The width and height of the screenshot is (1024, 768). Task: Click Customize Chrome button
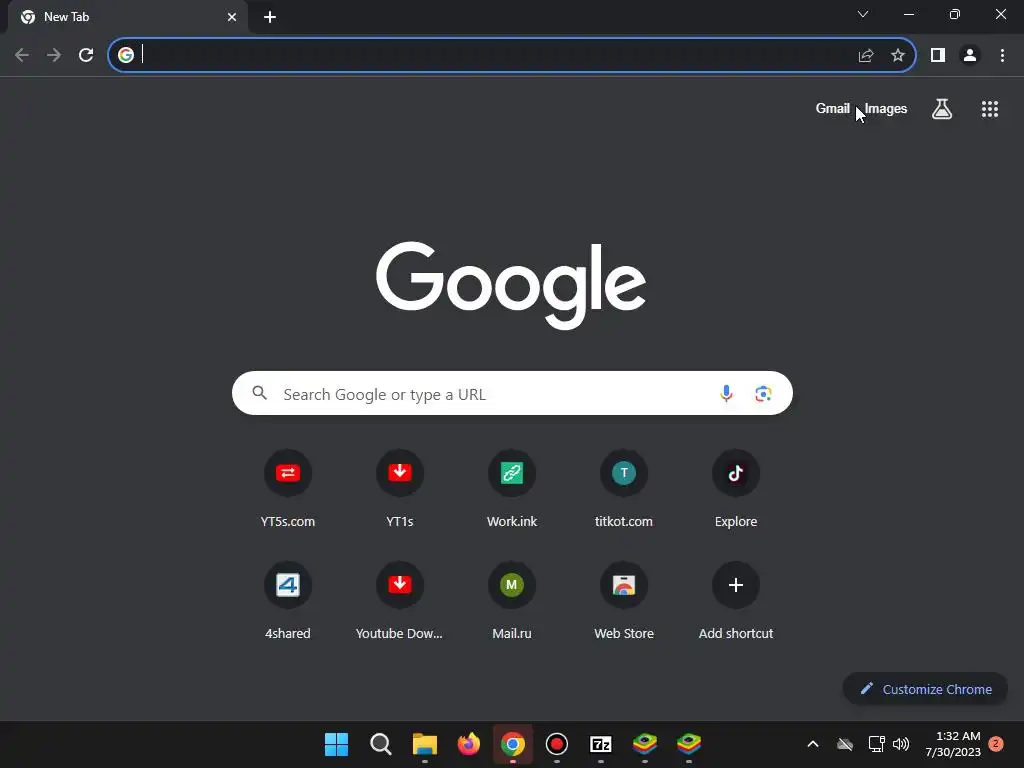click(925, 689)
